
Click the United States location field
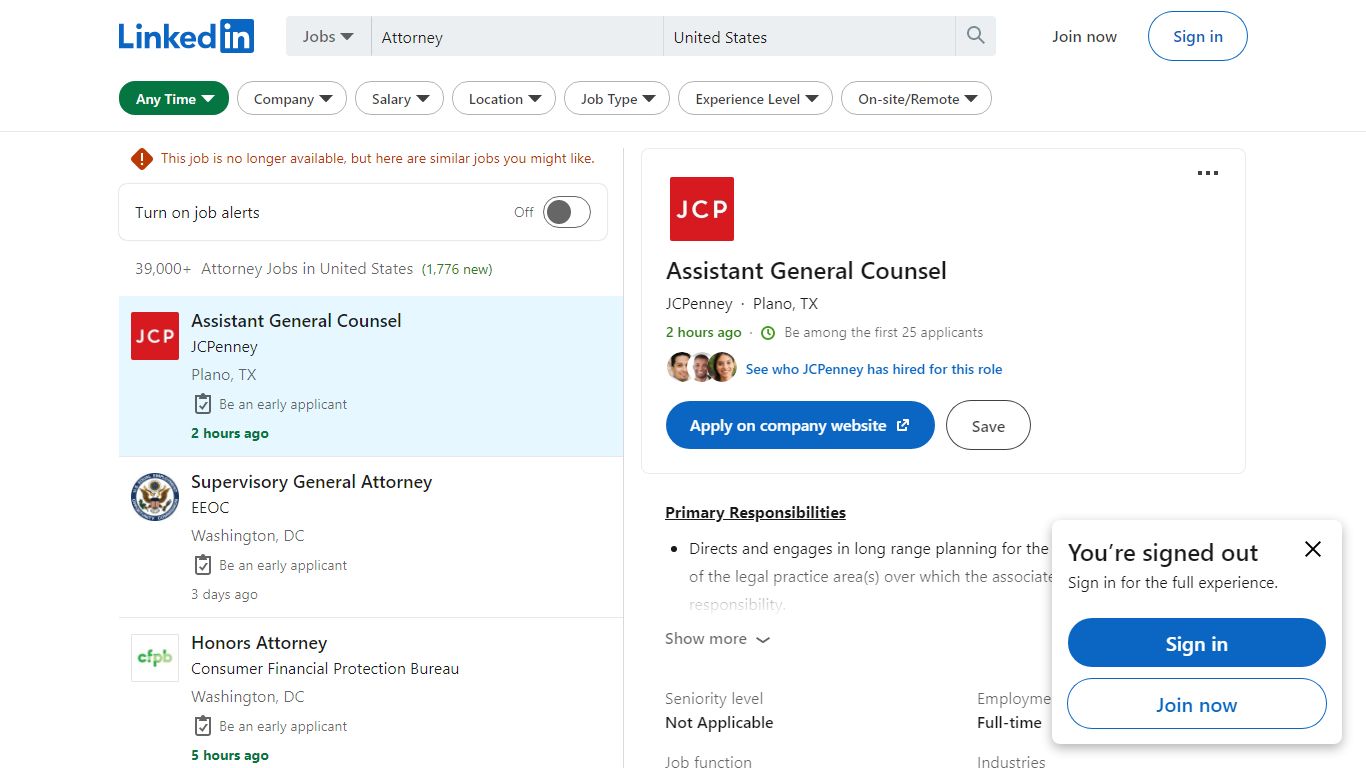(x=809, y=37)
